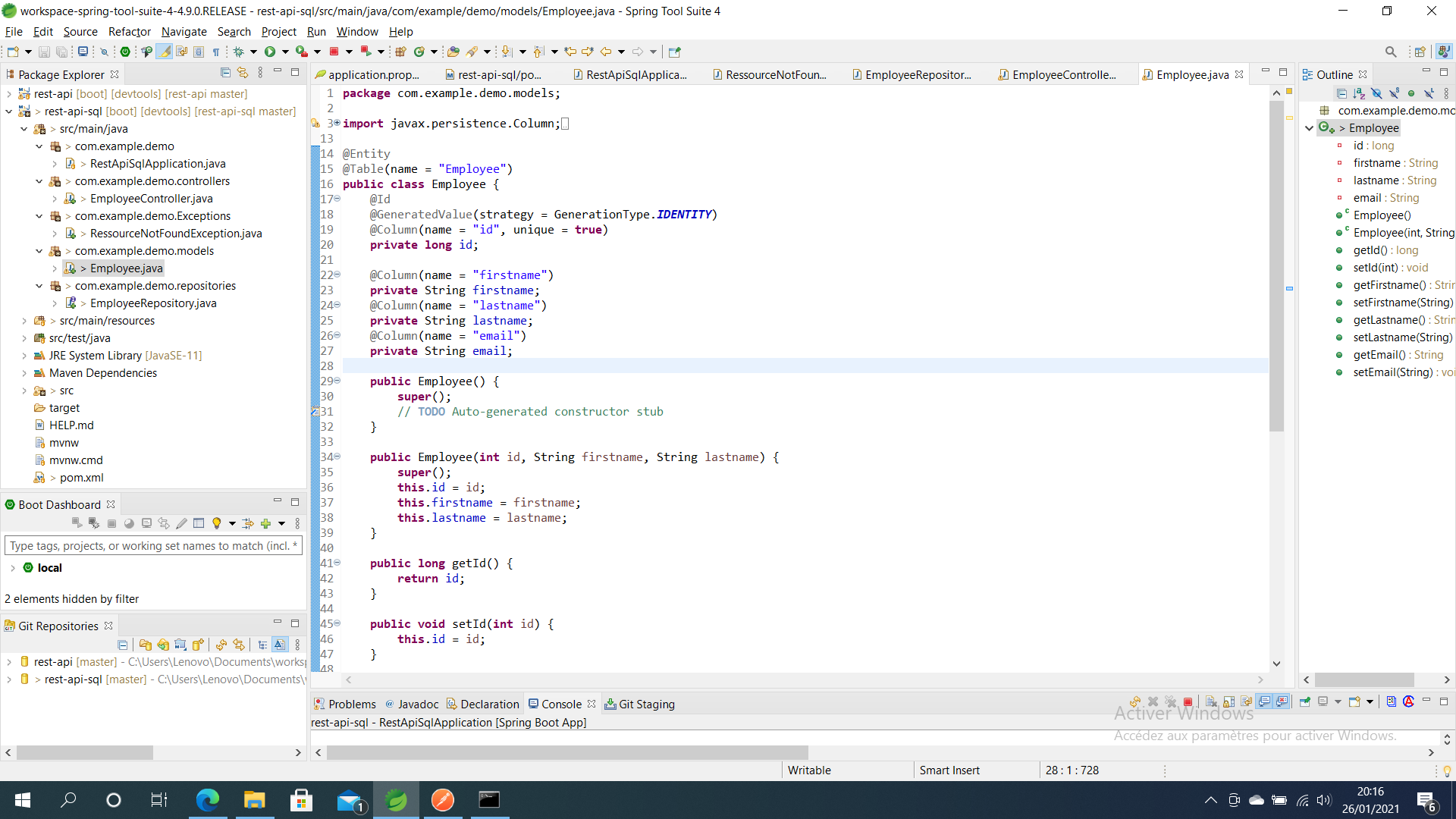The height and width of the screenshot is (819, 1456).
Task: Open EmployeeRepository.java in Package Explorer
Action: point(153,303)
